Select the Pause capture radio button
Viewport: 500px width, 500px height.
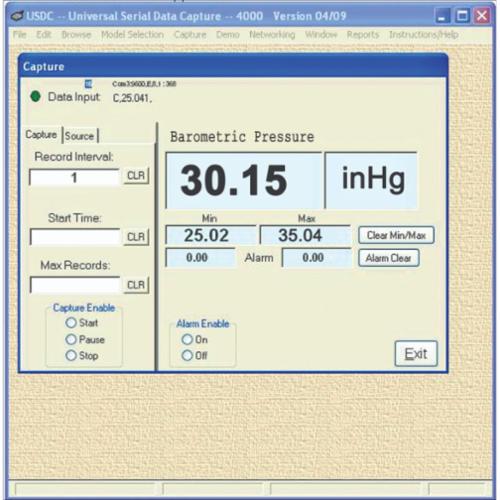(71, 339)
